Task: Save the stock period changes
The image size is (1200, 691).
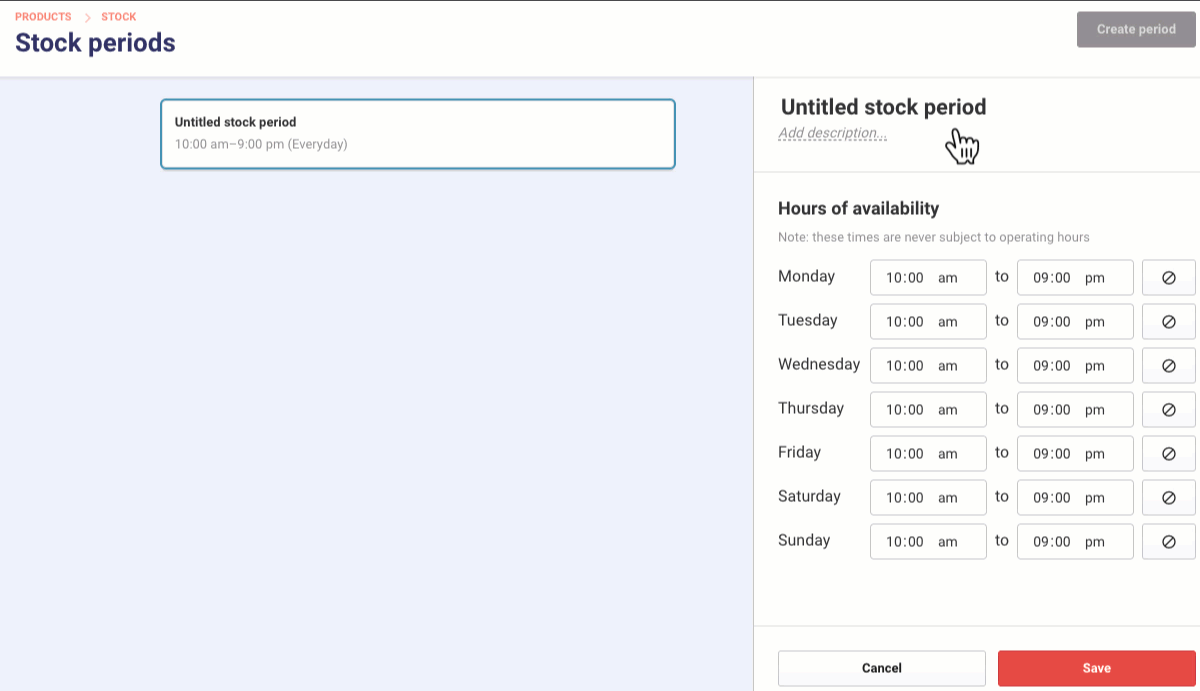Action: coord(1096,668)
